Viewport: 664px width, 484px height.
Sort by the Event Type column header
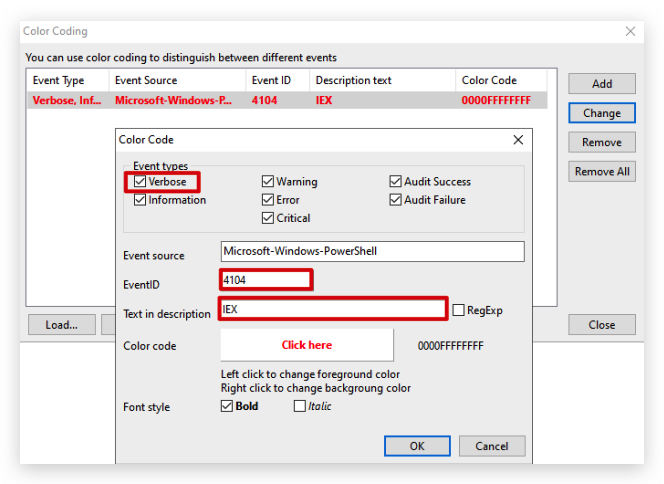(68, 80)
